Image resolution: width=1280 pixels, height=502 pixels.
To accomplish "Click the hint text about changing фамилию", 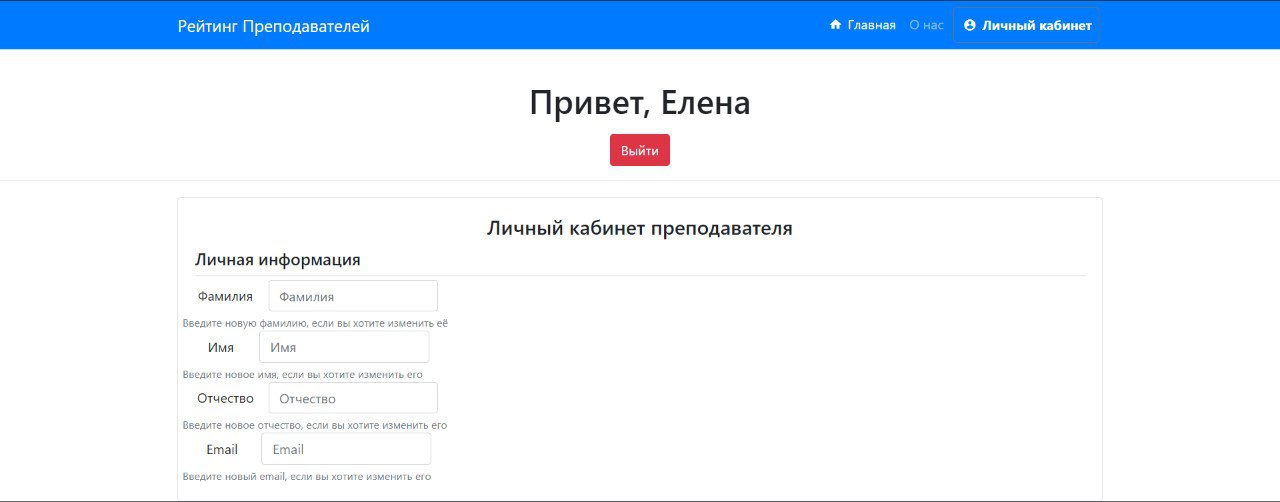I will pyautogui.click(x=316, y=323).
